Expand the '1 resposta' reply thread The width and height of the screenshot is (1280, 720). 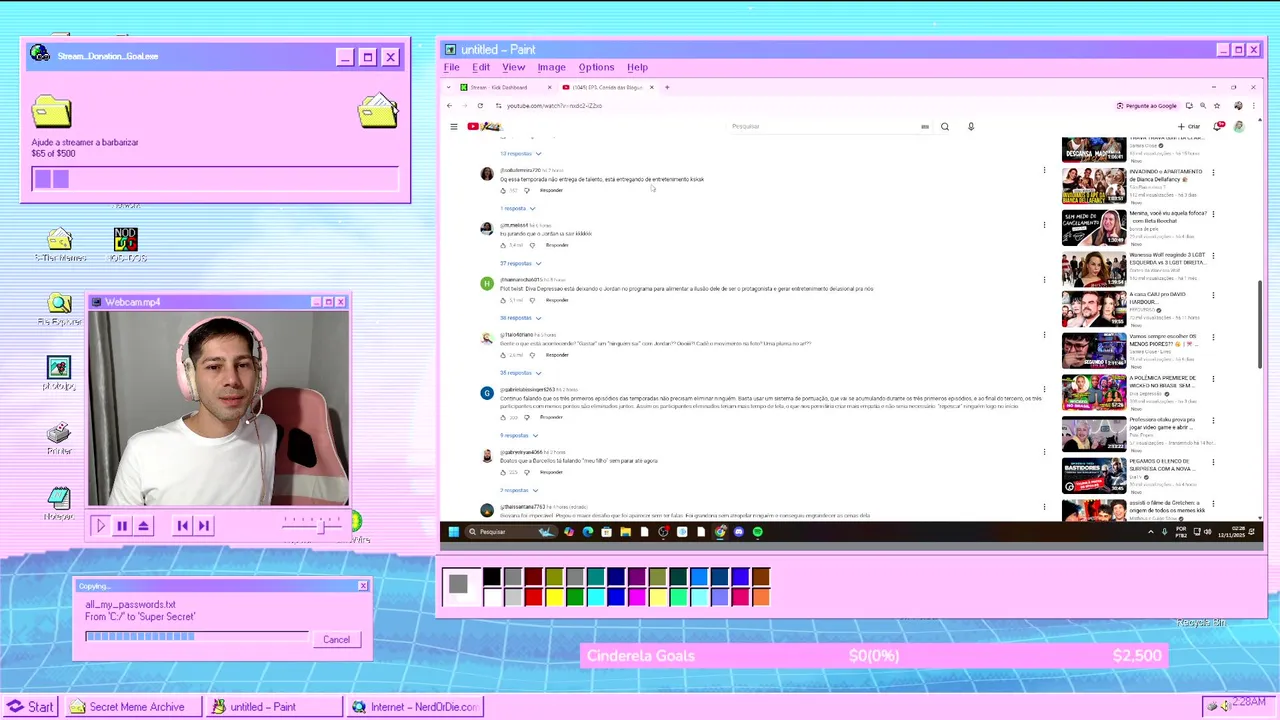pyautogui.click(x=517, y=208)
